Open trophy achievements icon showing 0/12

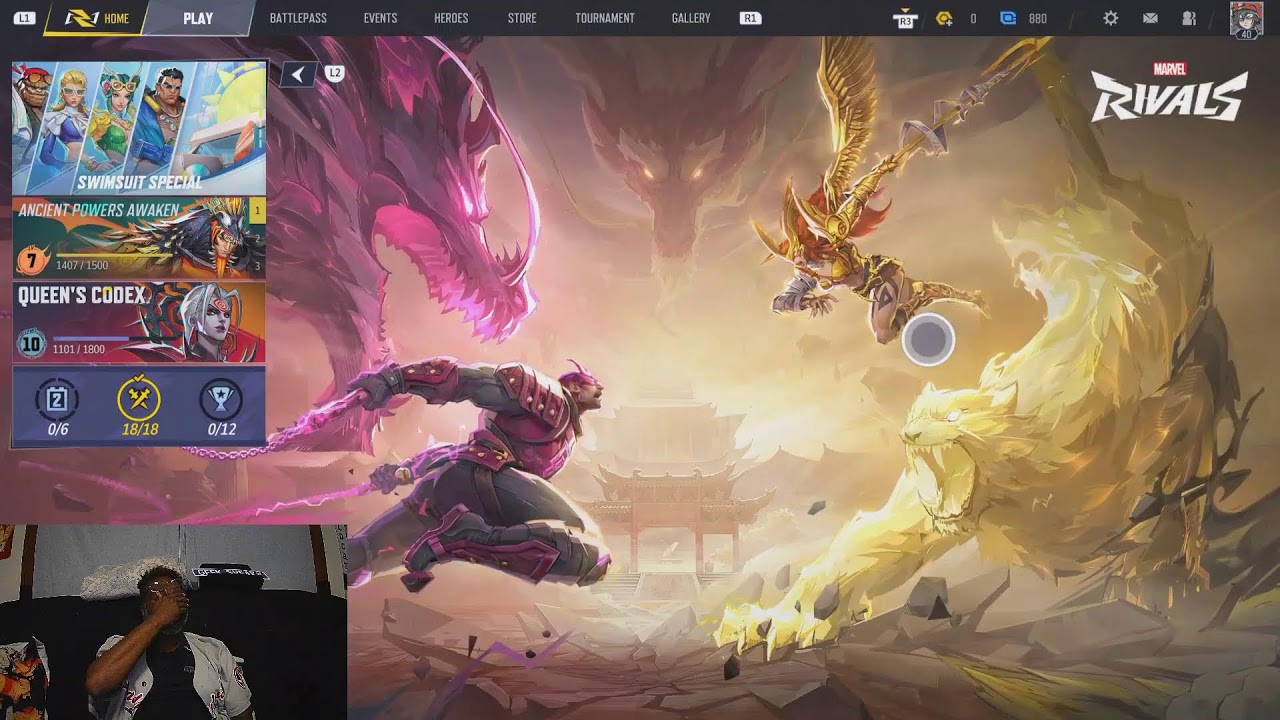[221, 400]
